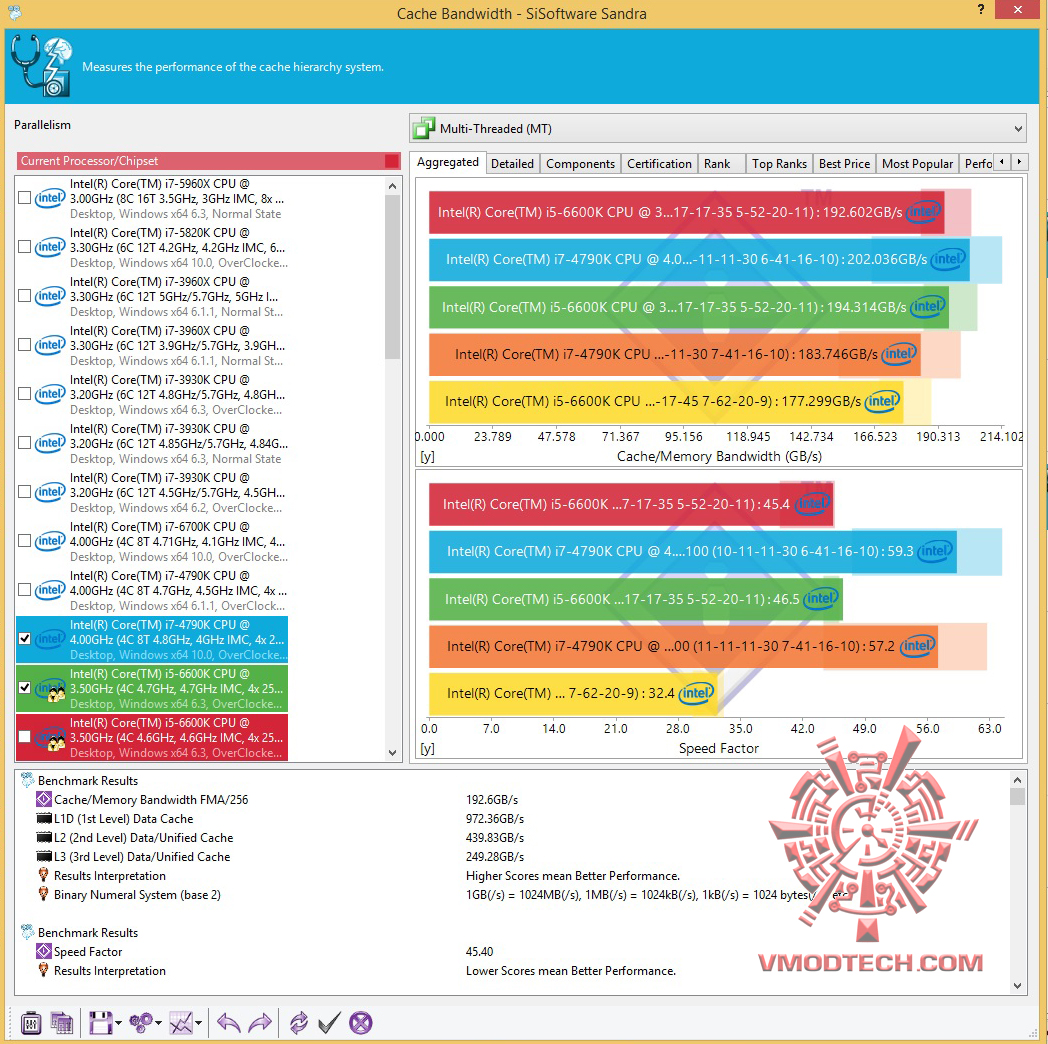
Task: Check the i7-6700K processor checkbox
Action: (x=25, y=541)
